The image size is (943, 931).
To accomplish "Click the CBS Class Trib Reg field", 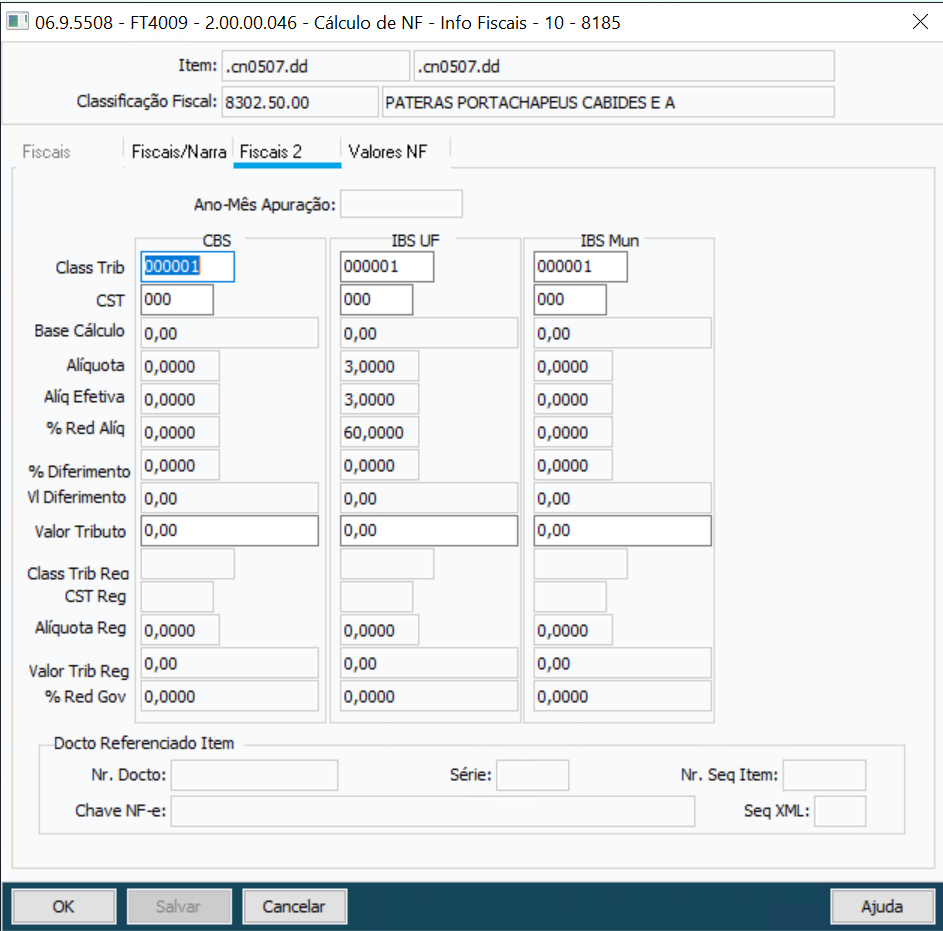I will tap(188, 564).
